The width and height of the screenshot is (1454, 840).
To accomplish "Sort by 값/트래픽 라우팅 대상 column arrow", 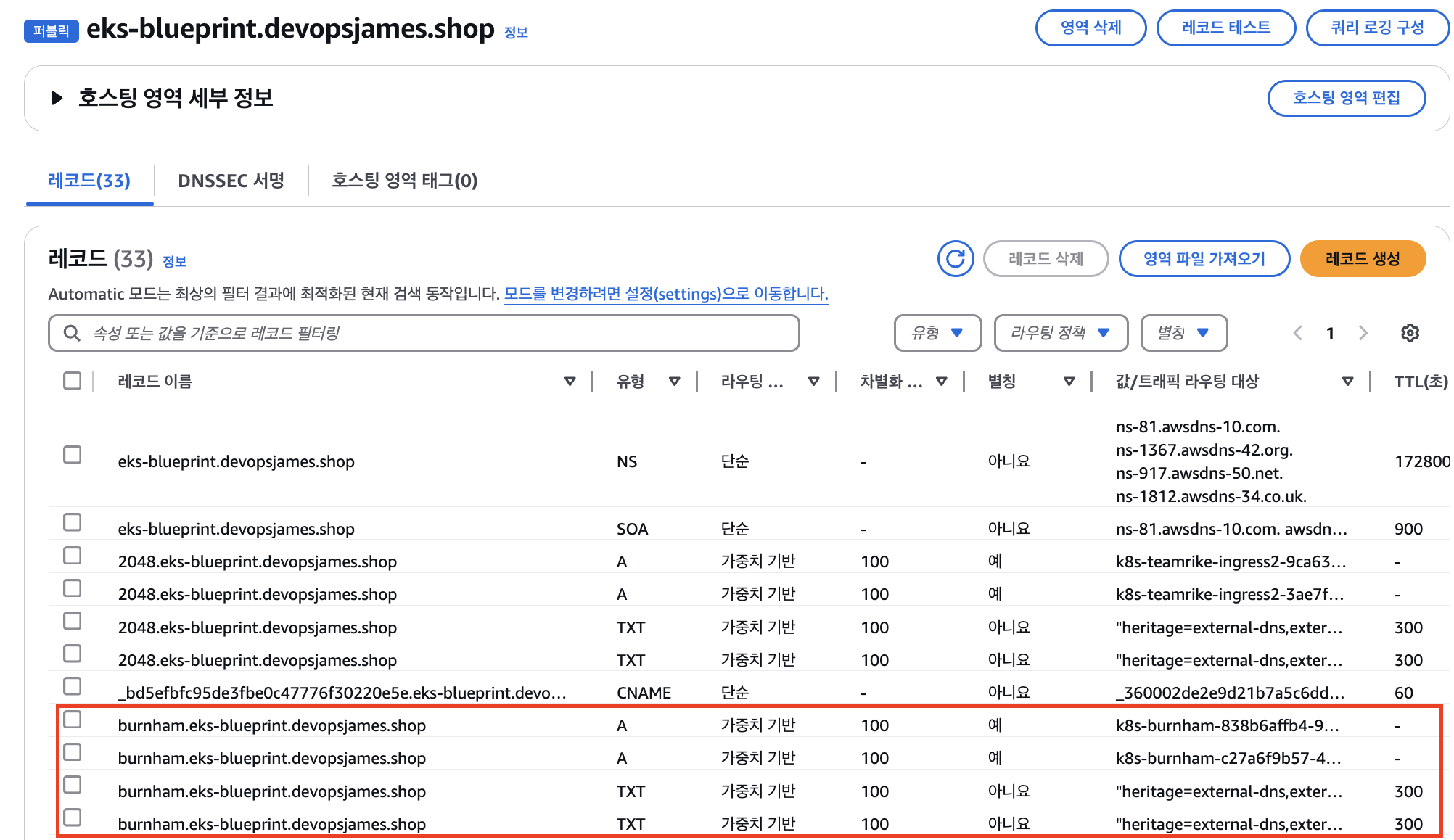I will 1347,382.
